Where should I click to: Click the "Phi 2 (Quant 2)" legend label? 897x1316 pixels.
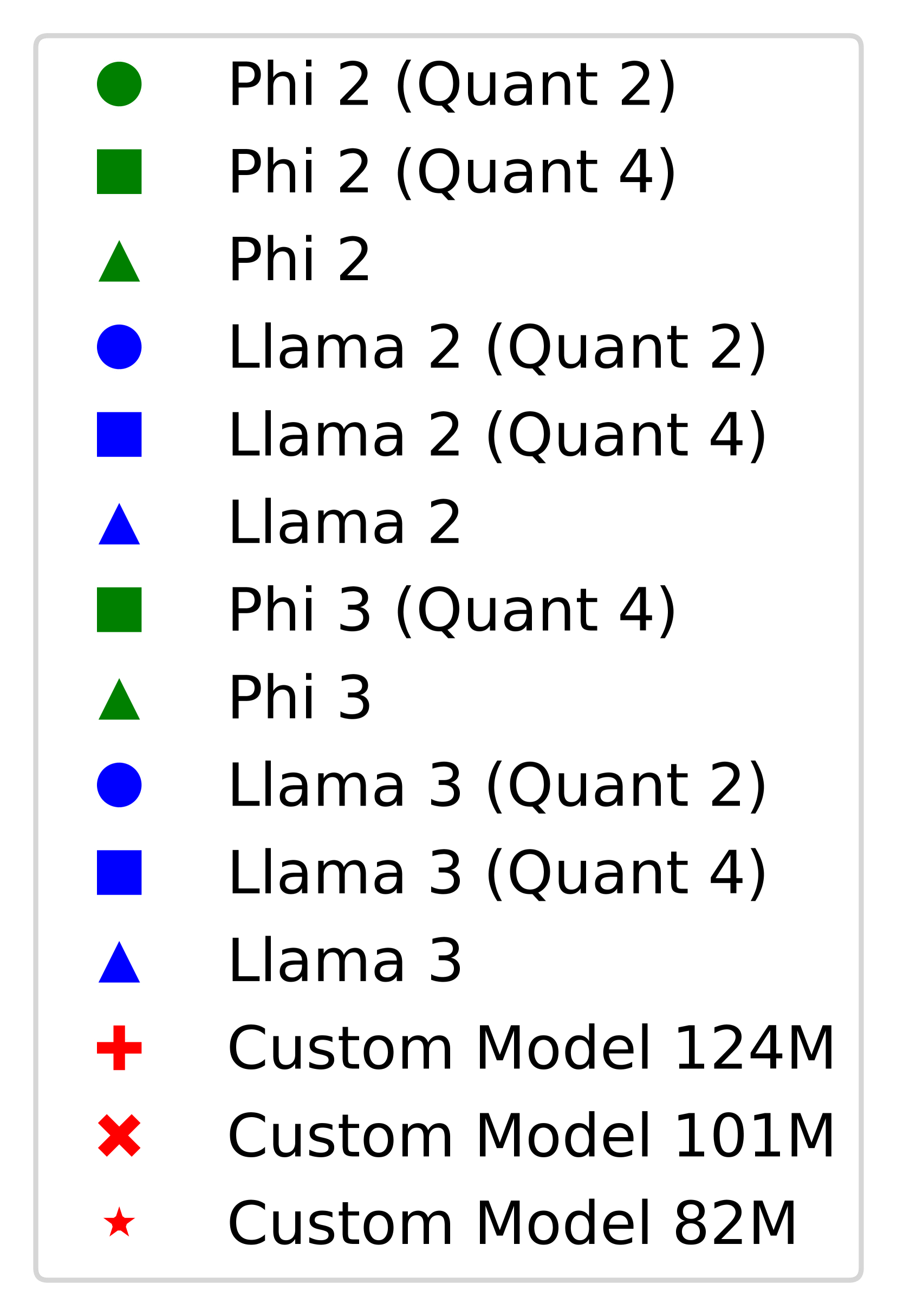coord(451,85)
